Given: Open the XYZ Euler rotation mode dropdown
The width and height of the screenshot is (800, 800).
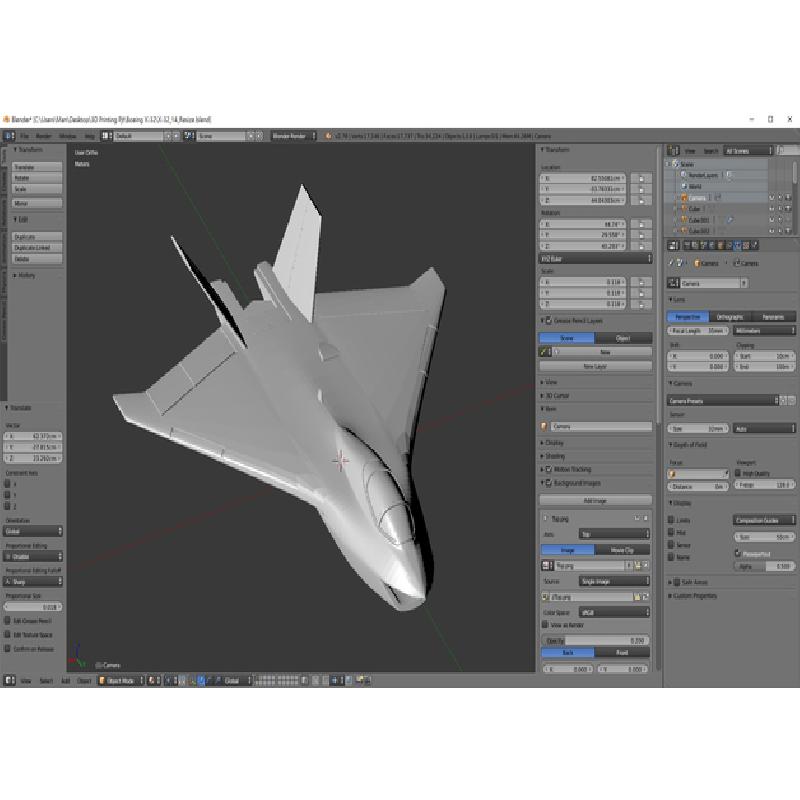Looking at the screenshot, I should 595,259.
